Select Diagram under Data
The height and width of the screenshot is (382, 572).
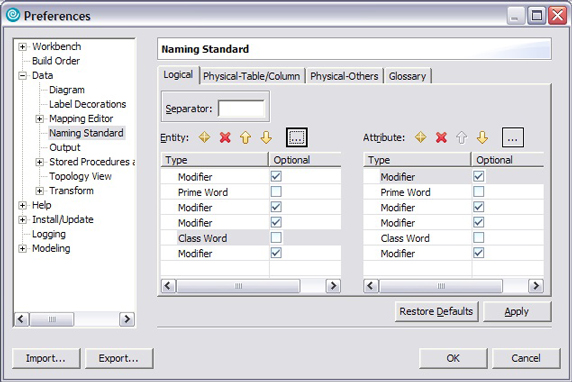pos(67,90)
